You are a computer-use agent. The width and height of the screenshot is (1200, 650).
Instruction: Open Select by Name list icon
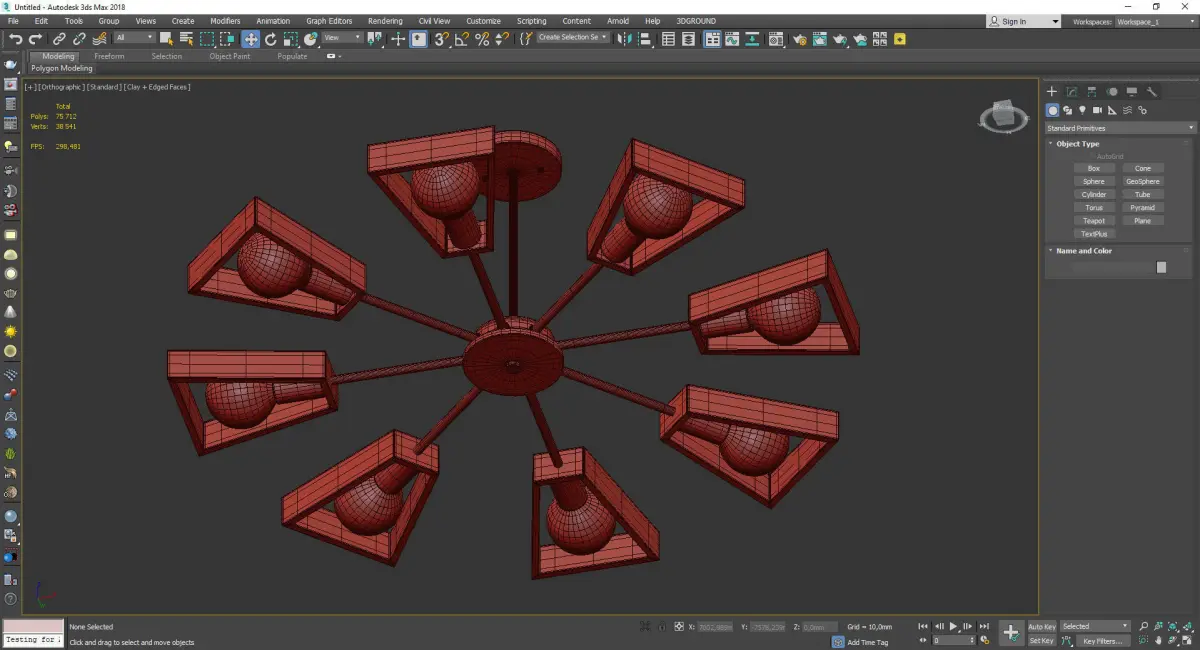tap(186, 39)
